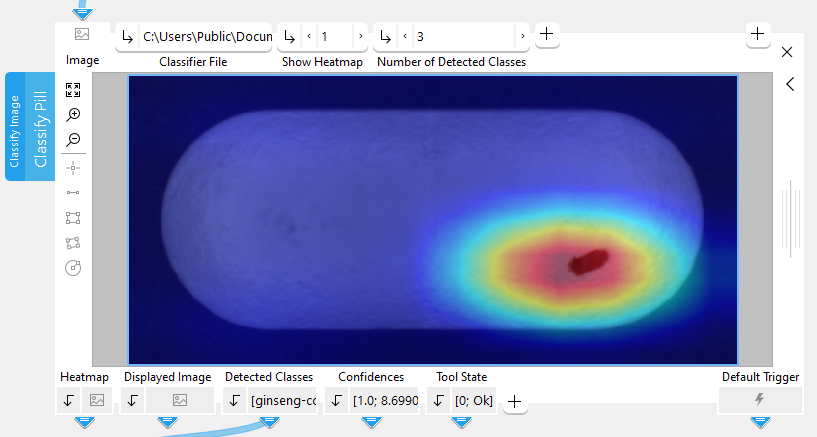Select the point crosshair drawing tool
Viewport: 817px width, 437px height.
coord(73,167)
